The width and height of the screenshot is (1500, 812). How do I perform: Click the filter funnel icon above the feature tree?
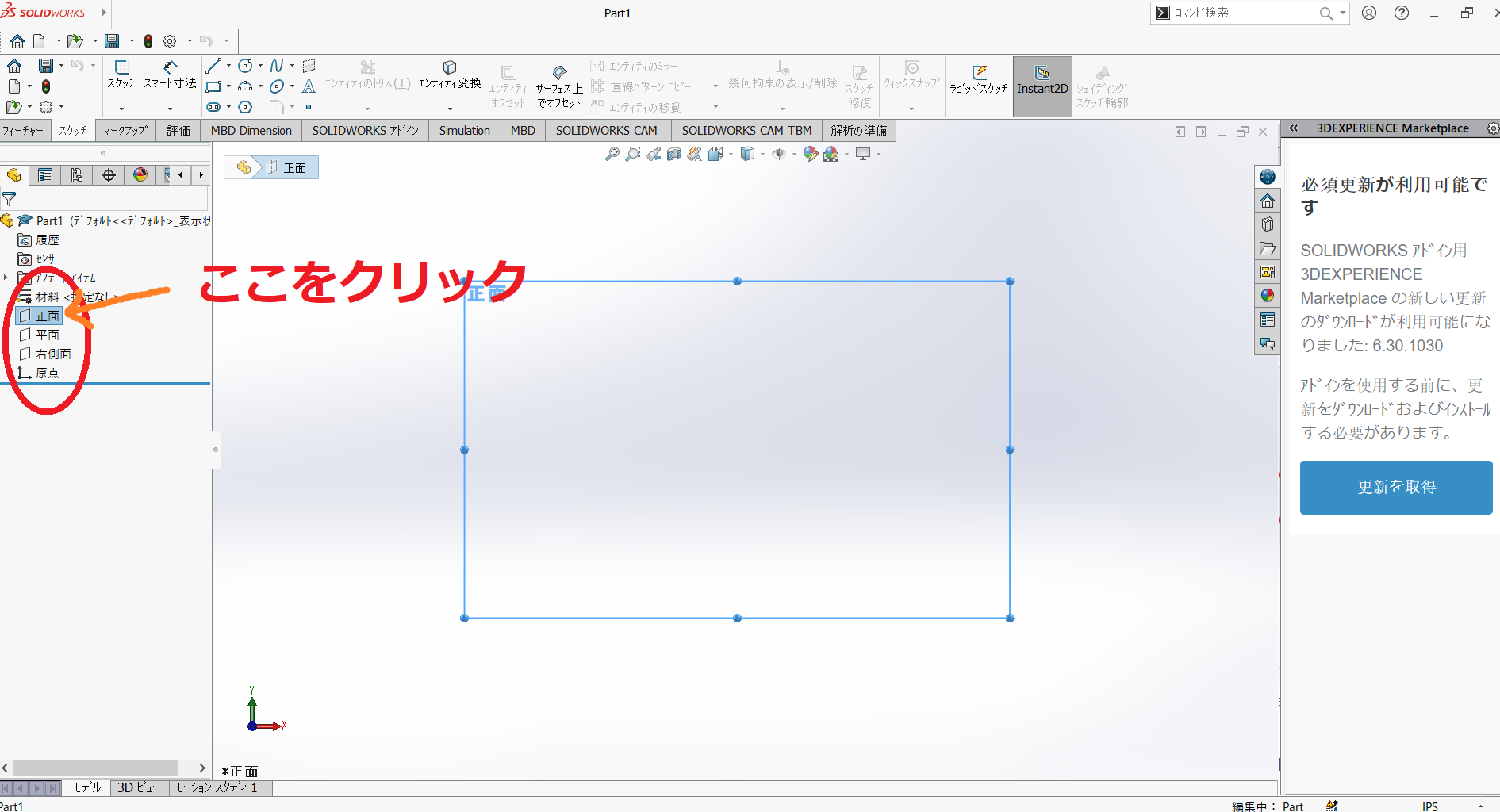10,198
